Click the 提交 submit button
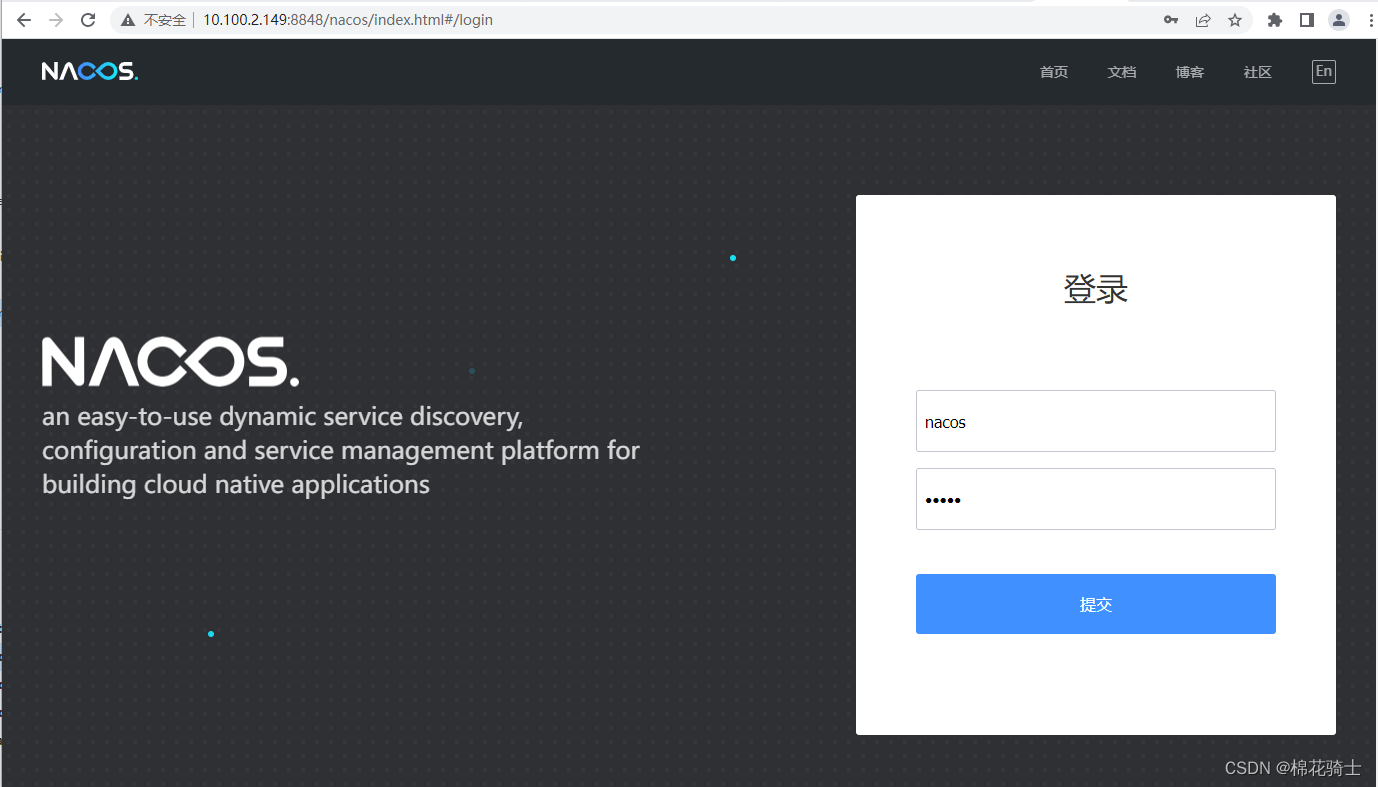 tap(1096, 604)
